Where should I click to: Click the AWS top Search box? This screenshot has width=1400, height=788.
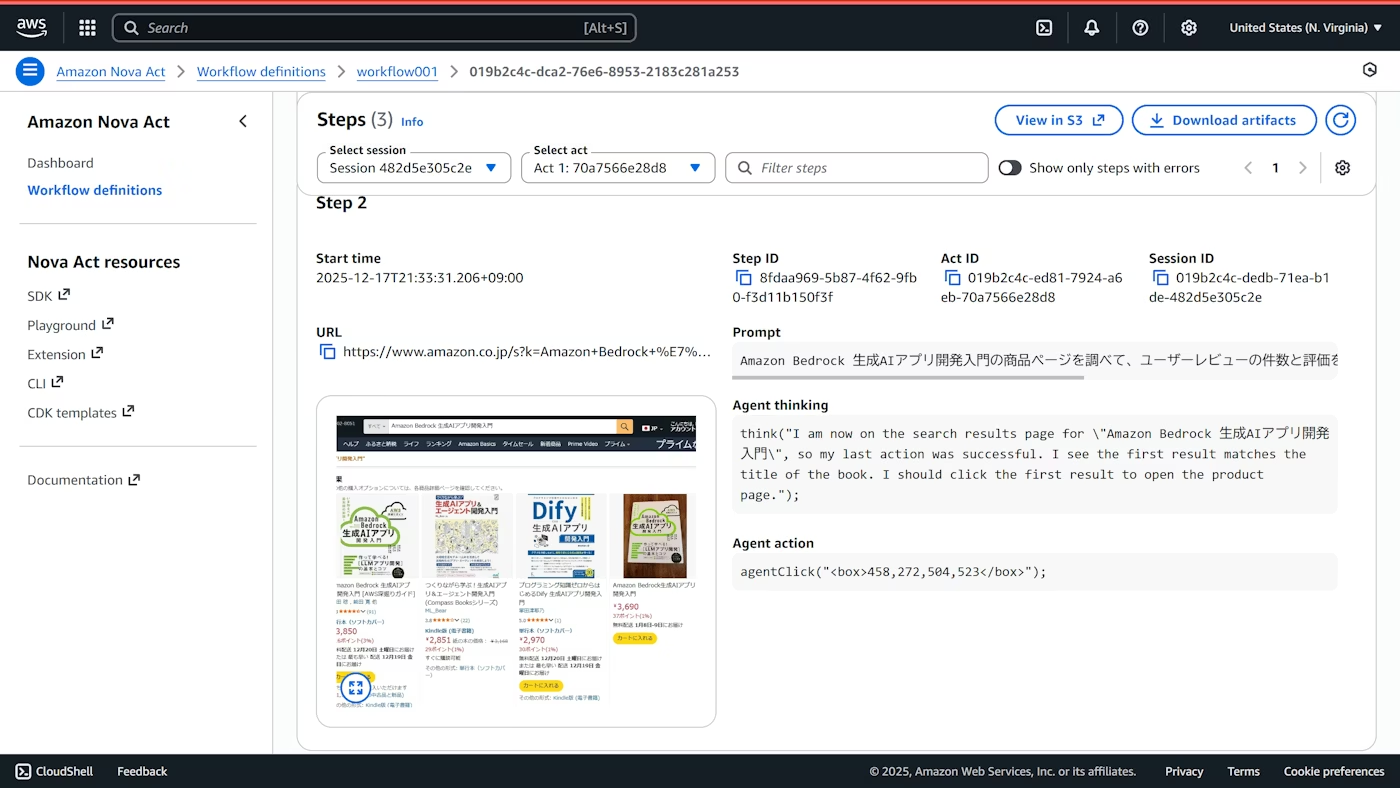click(374, 28)
